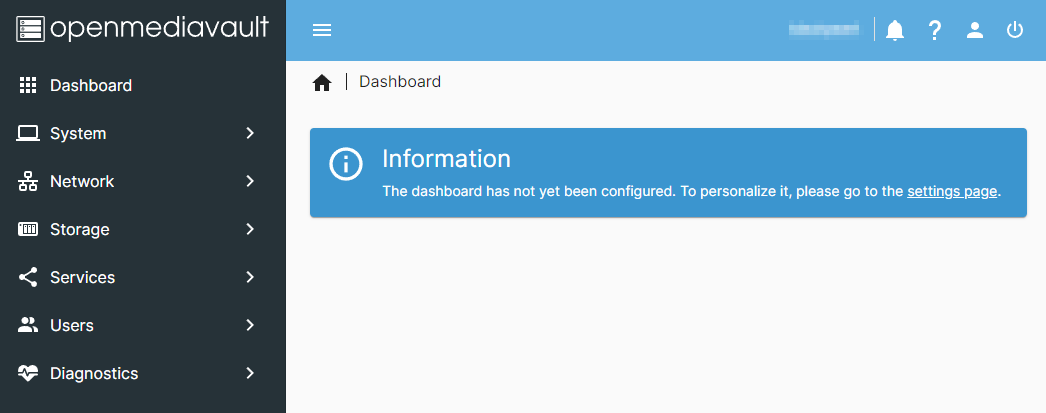This screenshot has width=1046, height=413.
Task: Click the home breadcrumb icon
Action: point(322,83)
